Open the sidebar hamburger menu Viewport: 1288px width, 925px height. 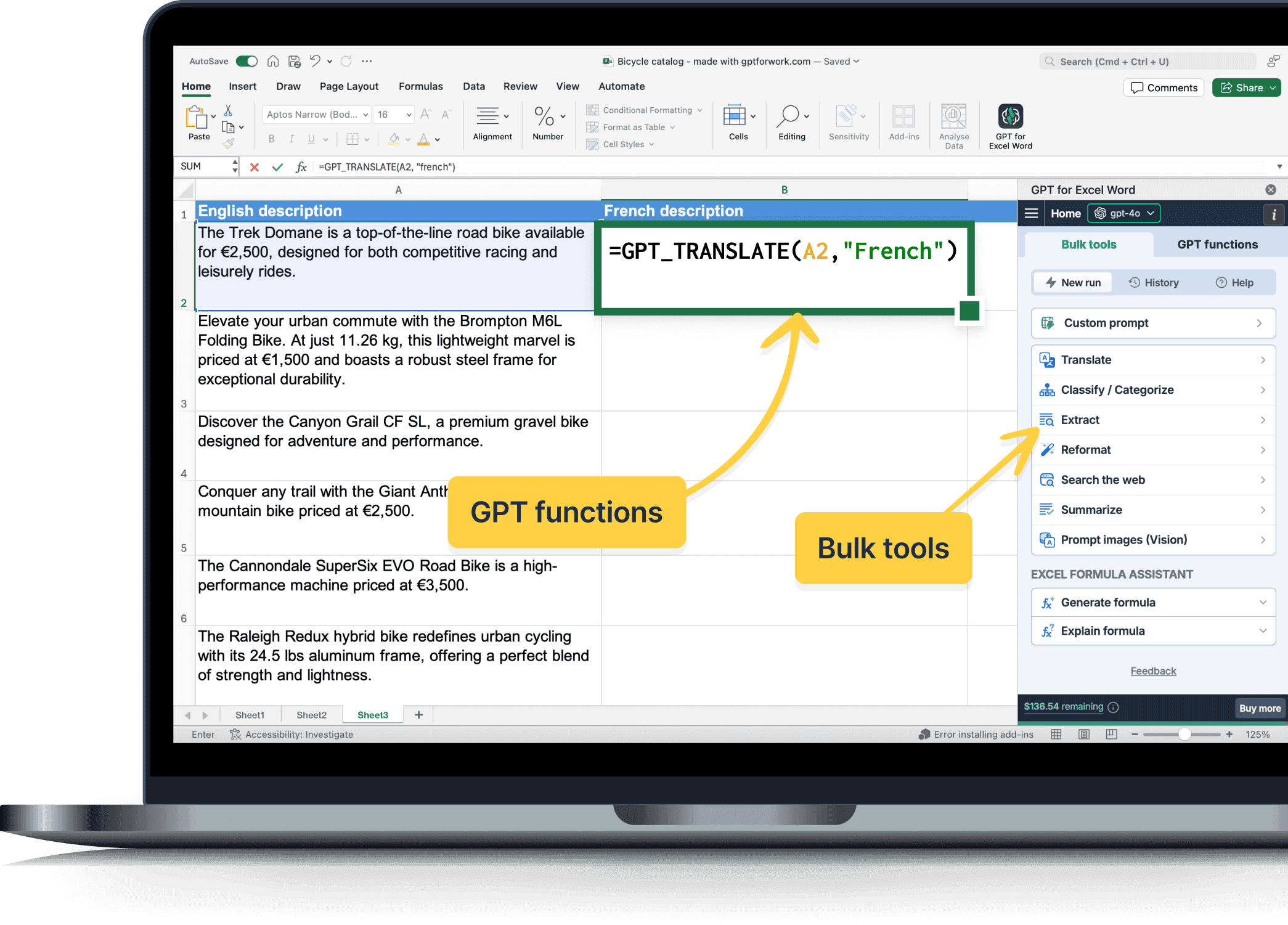(1032, 213)
